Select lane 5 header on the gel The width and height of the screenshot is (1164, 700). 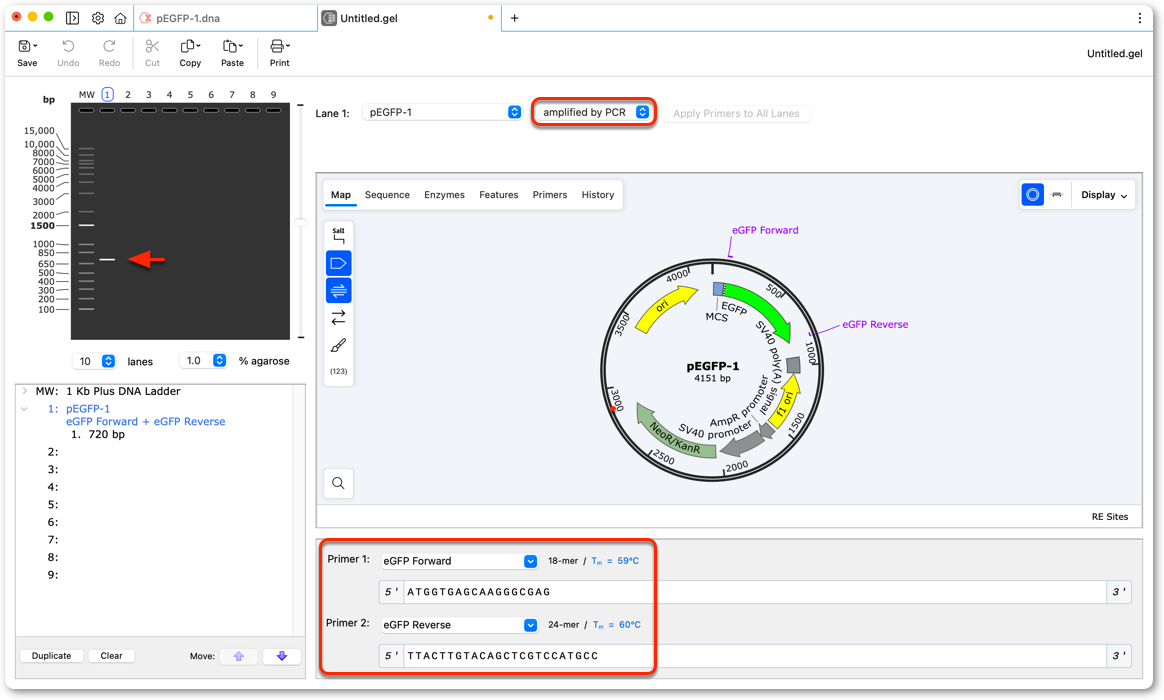point(190,94)
